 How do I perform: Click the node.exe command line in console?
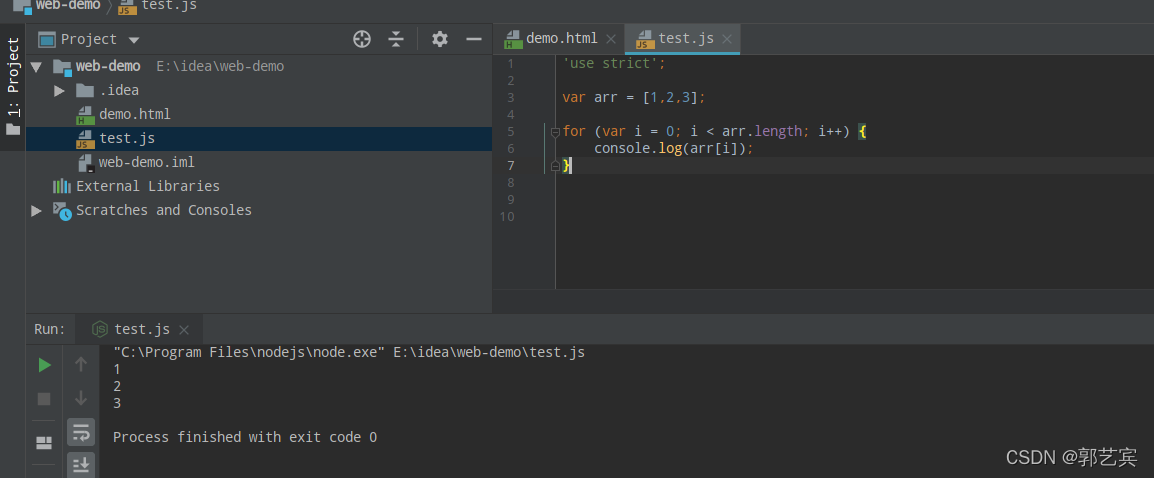pyautogui.click(x=350, y=352)
